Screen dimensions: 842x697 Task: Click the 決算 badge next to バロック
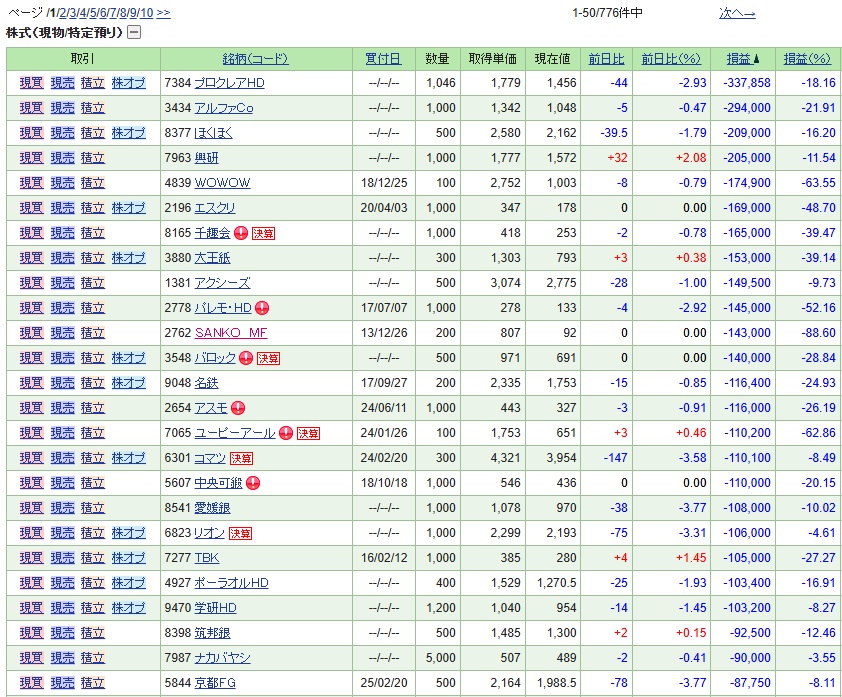(268, 358)
